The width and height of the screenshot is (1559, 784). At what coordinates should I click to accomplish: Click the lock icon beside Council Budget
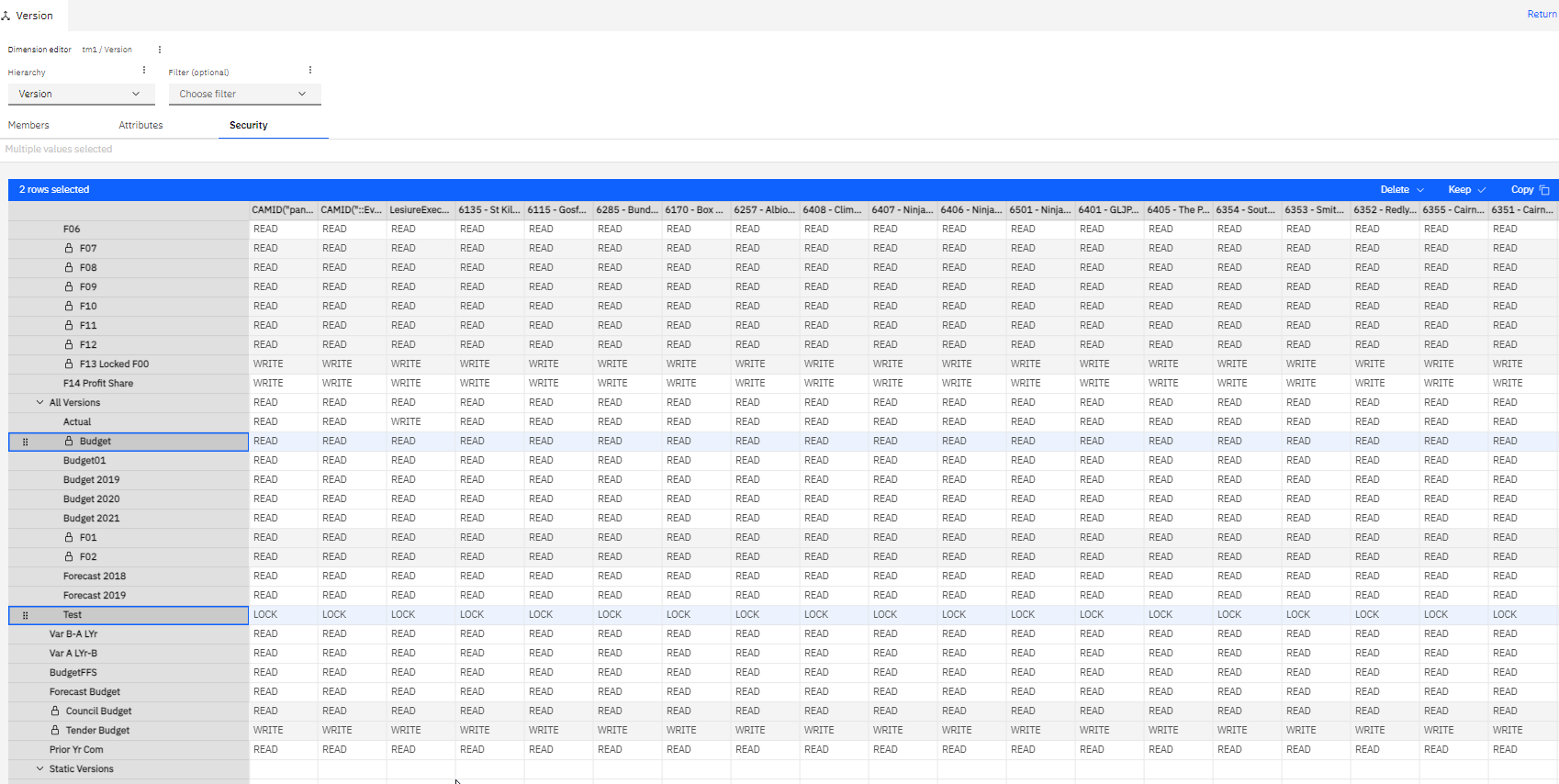55,711
